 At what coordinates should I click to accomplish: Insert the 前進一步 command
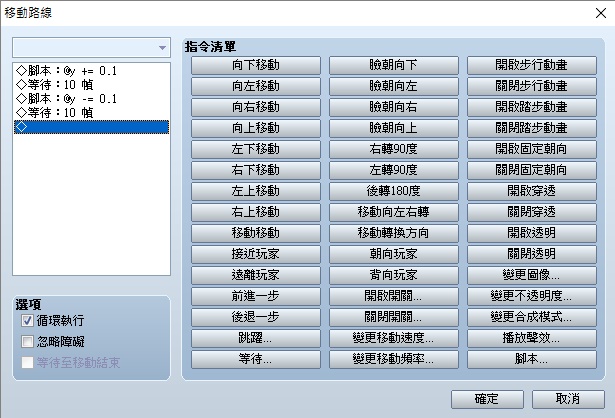click(x=256, y=296)
